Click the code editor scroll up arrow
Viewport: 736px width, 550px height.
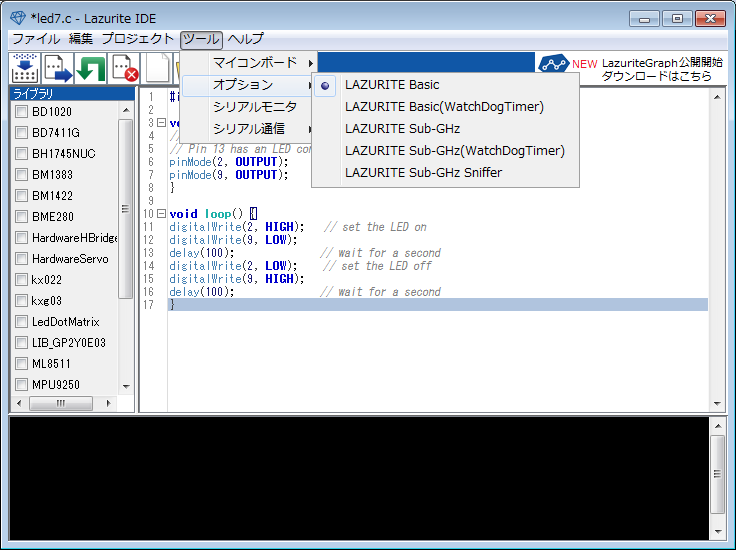click(x=717, y=97)
